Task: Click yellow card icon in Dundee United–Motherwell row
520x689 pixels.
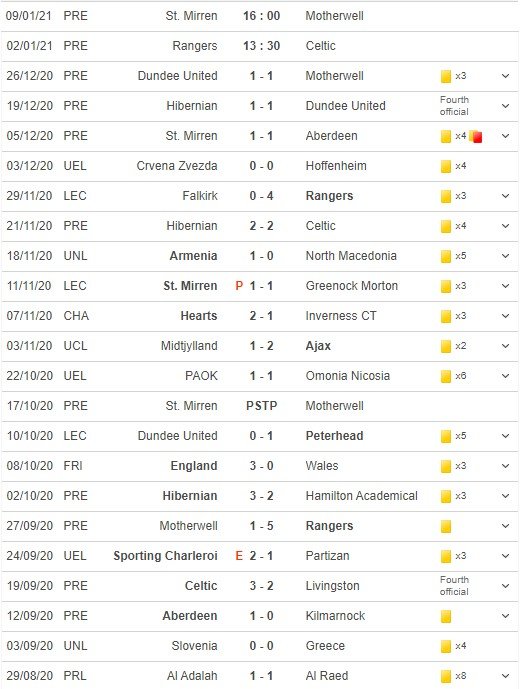Action: click(446, 76)
